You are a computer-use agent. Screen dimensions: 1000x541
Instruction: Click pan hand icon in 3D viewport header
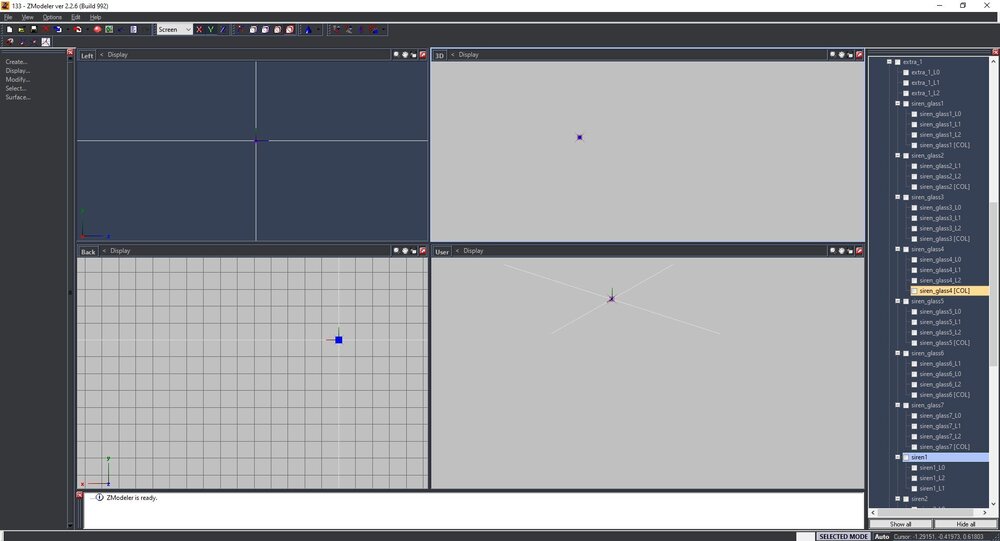[x=841, y=55]
